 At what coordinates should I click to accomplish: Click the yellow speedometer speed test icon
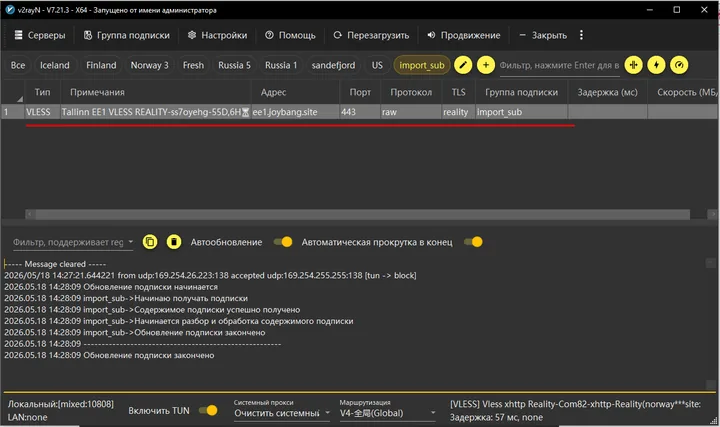(679, 65)
